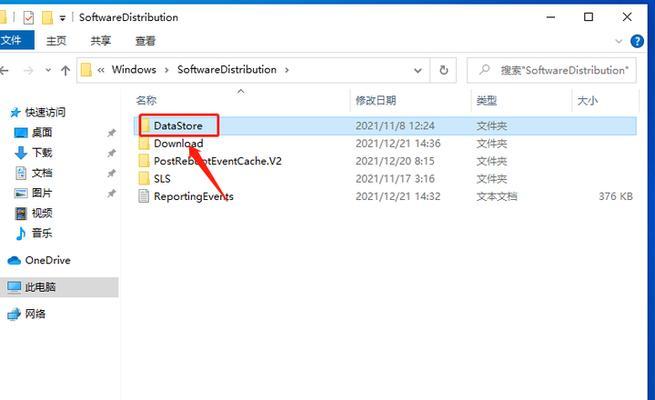Select 快速访问 in the navigation pane
The width and height of the screenshot is (655, 400).
tap(45, 112)
